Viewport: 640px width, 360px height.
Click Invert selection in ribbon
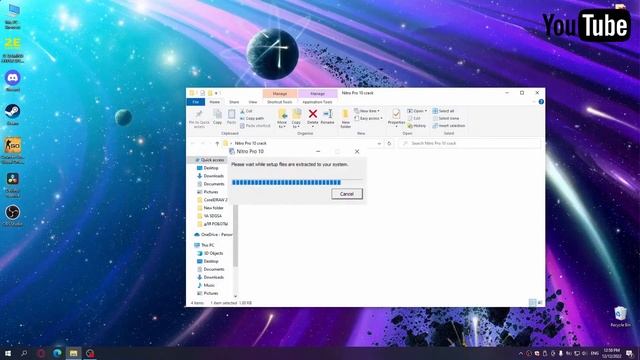coord(449,126)
